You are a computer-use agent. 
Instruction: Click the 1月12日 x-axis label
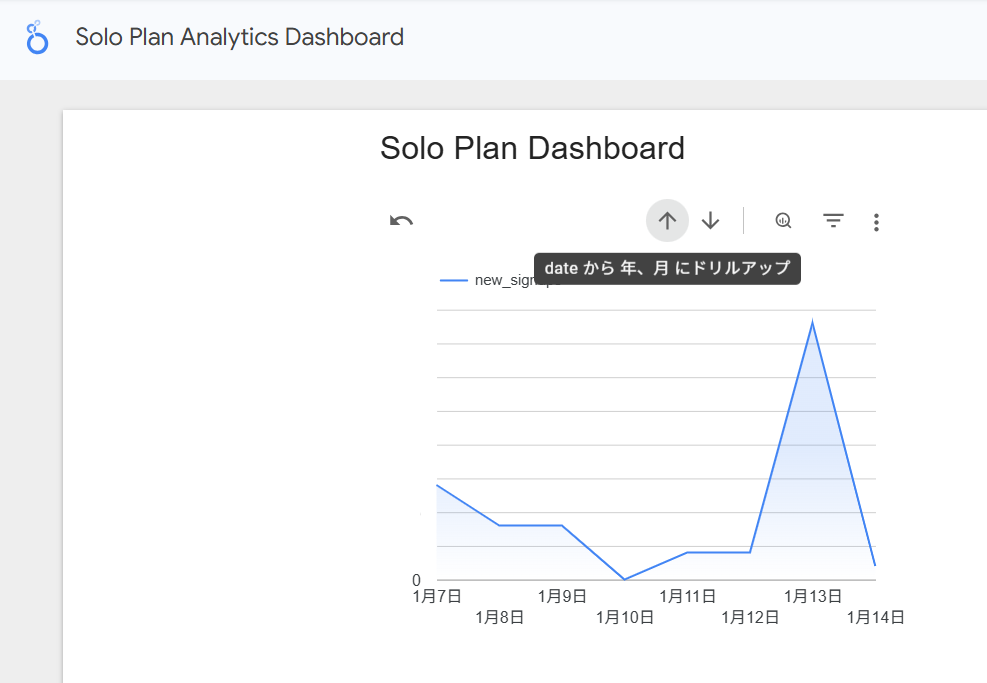point(750,617)
